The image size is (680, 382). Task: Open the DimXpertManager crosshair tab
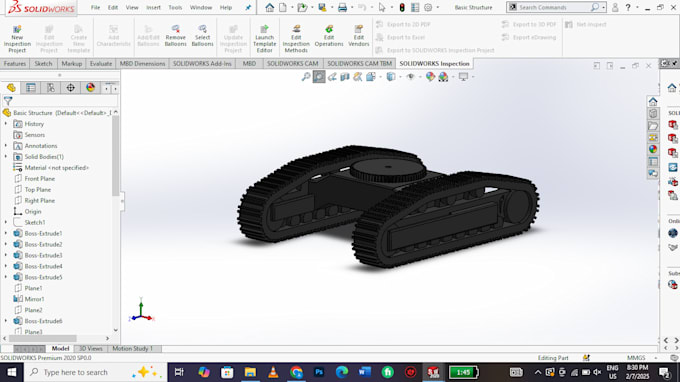tap(70, 88)
